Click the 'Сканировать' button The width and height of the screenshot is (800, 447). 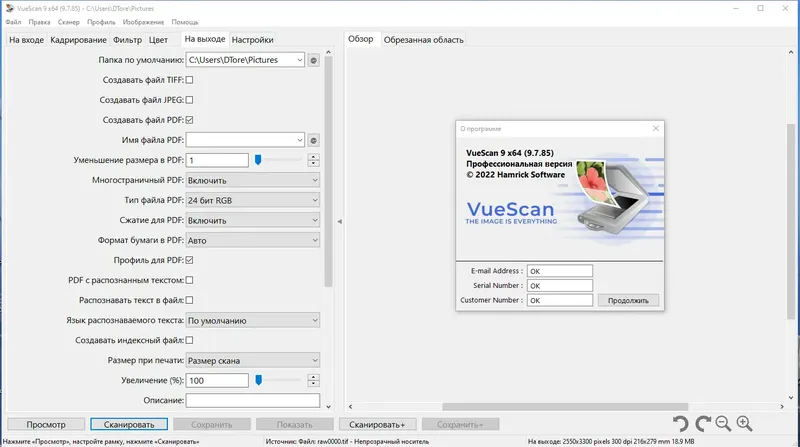tap(129, 425)
